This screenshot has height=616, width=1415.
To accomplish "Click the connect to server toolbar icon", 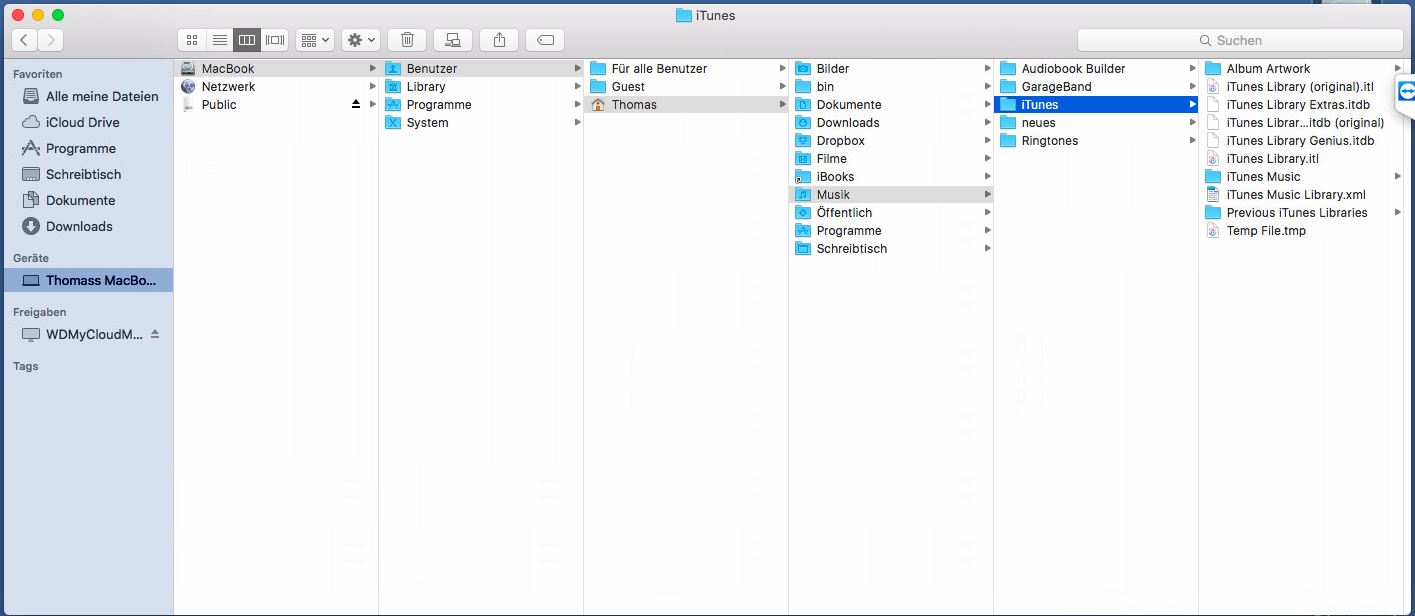I will click(453, 40).
